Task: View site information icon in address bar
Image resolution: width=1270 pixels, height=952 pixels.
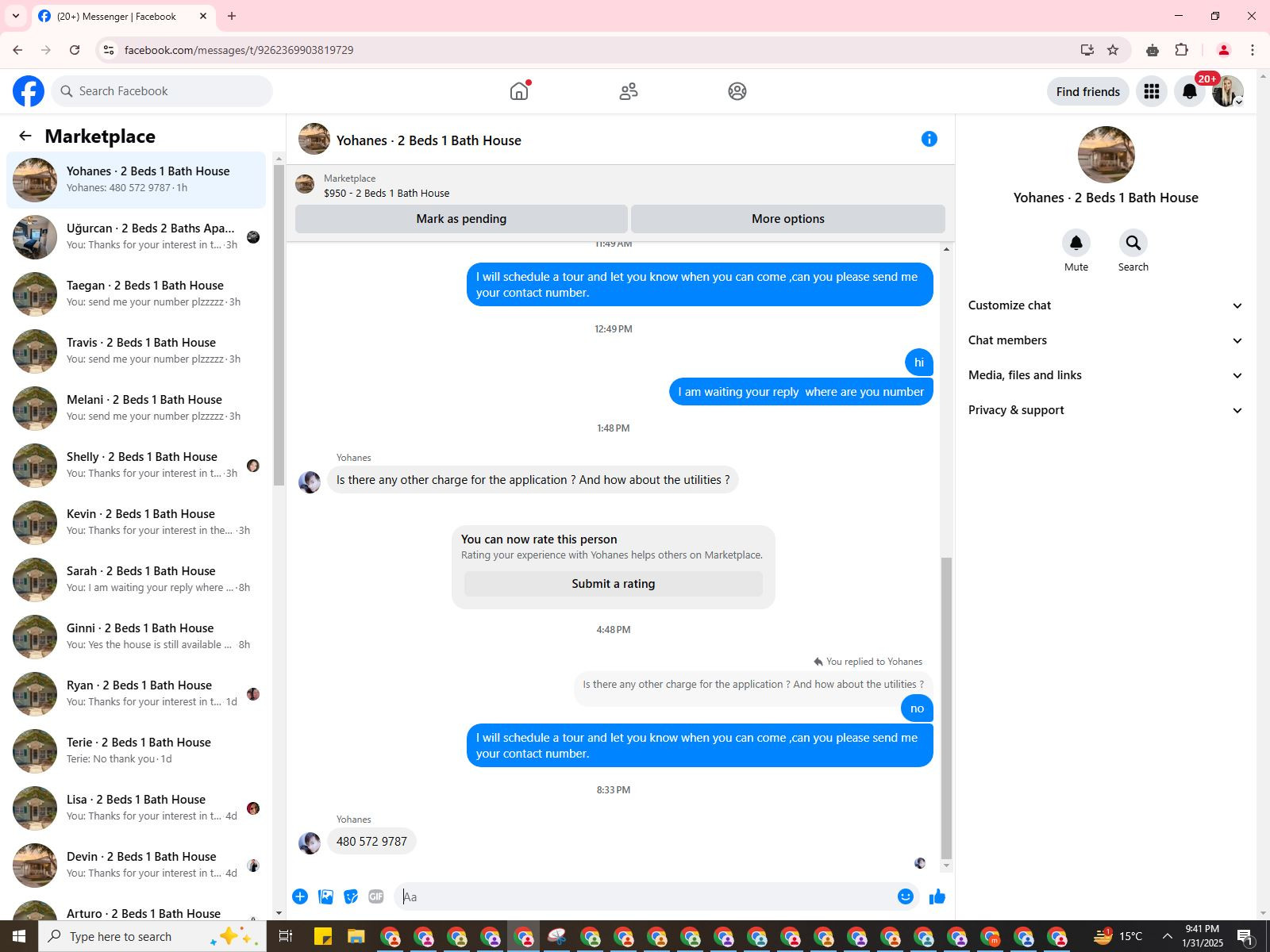Action: pyautogui.click(x=110, y=50)
